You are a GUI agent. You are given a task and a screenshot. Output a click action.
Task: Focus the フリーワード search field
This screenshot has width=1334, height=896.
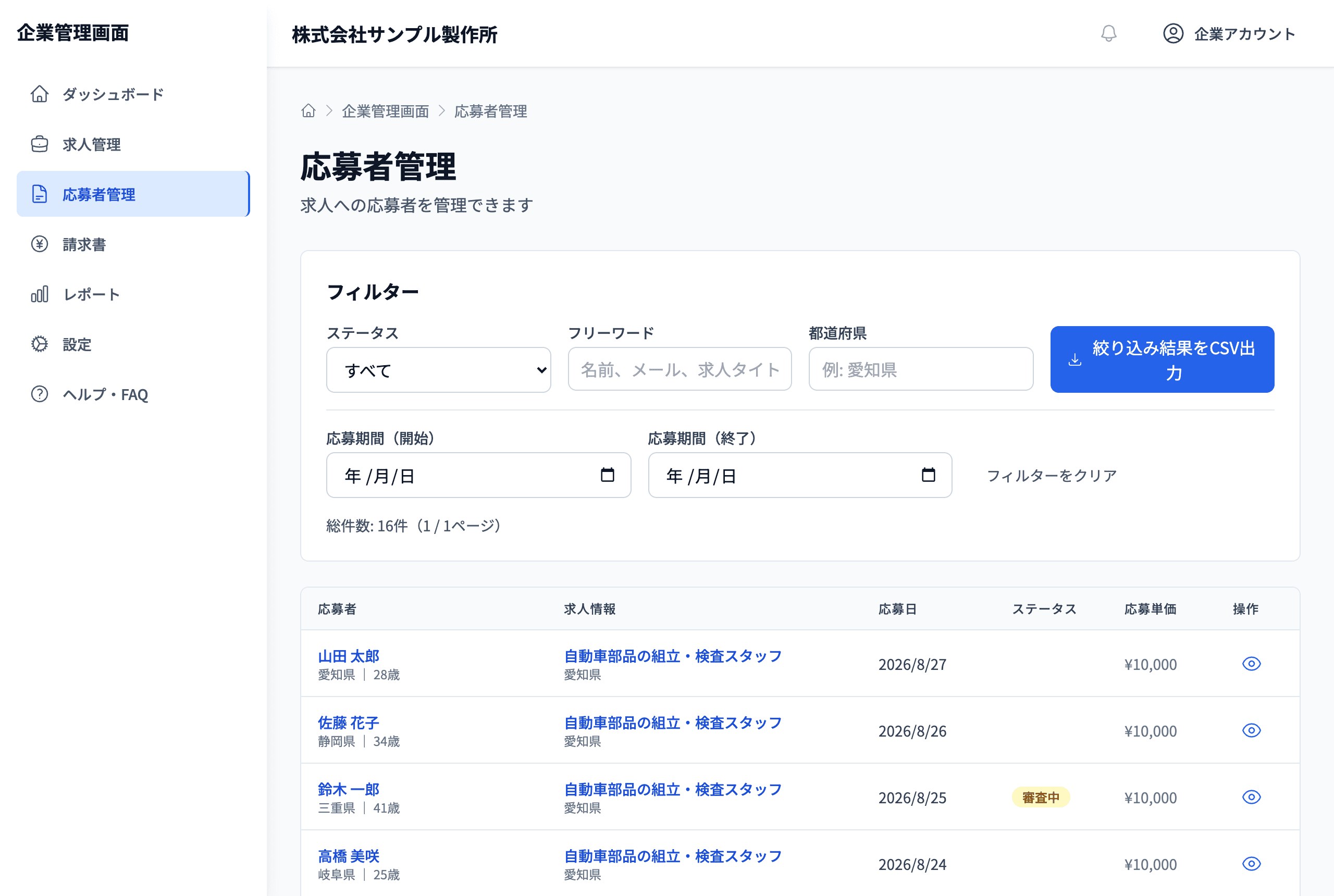click(x=680, y=369)
